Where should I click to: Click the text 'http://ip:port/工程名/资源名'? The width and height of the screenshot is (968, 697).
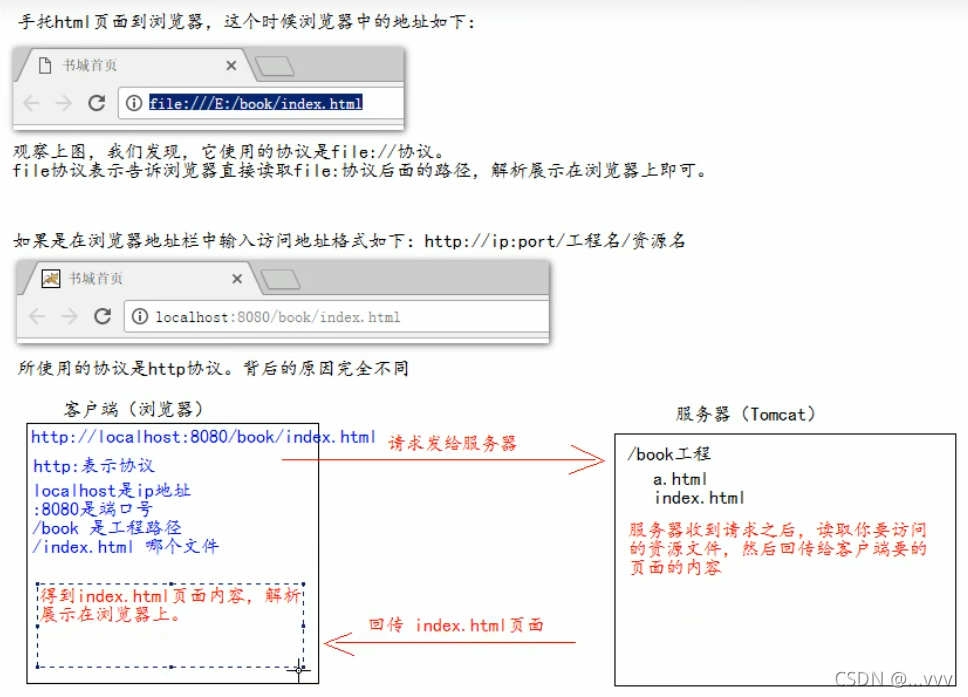tap(555, 241)
